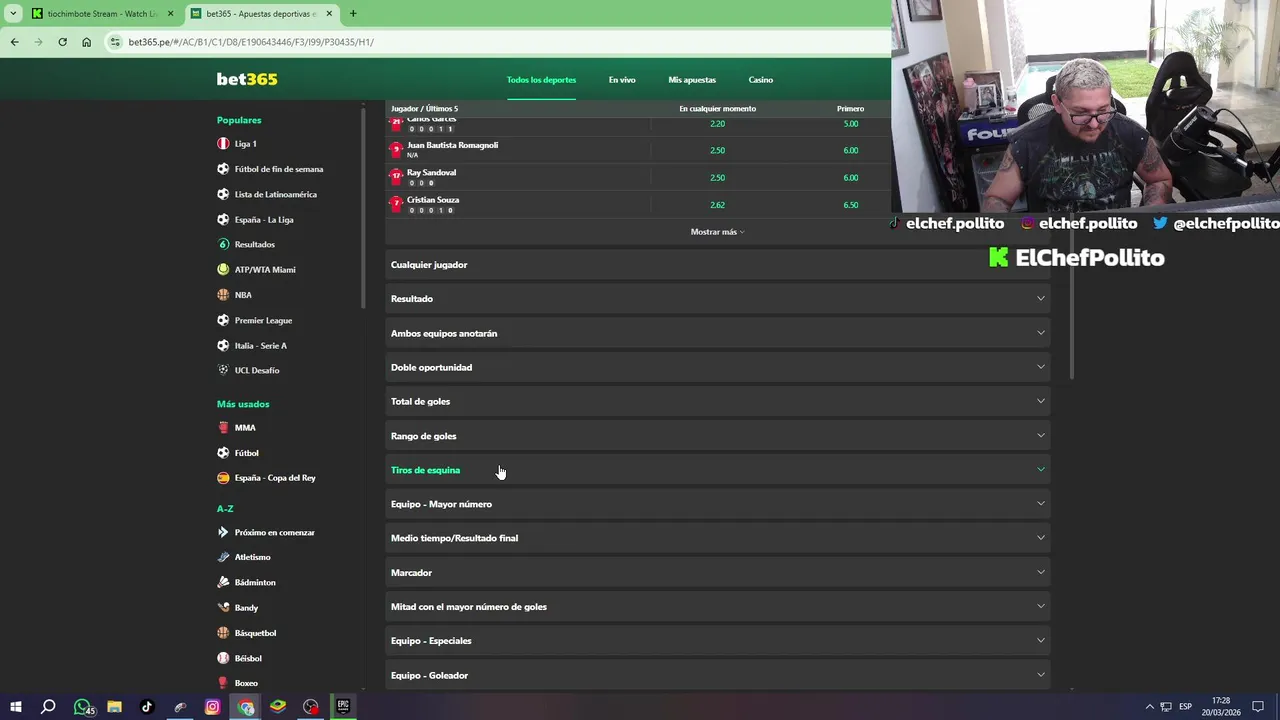
Task: Launch TikTok from the taskbar
Action: (147, 707)
